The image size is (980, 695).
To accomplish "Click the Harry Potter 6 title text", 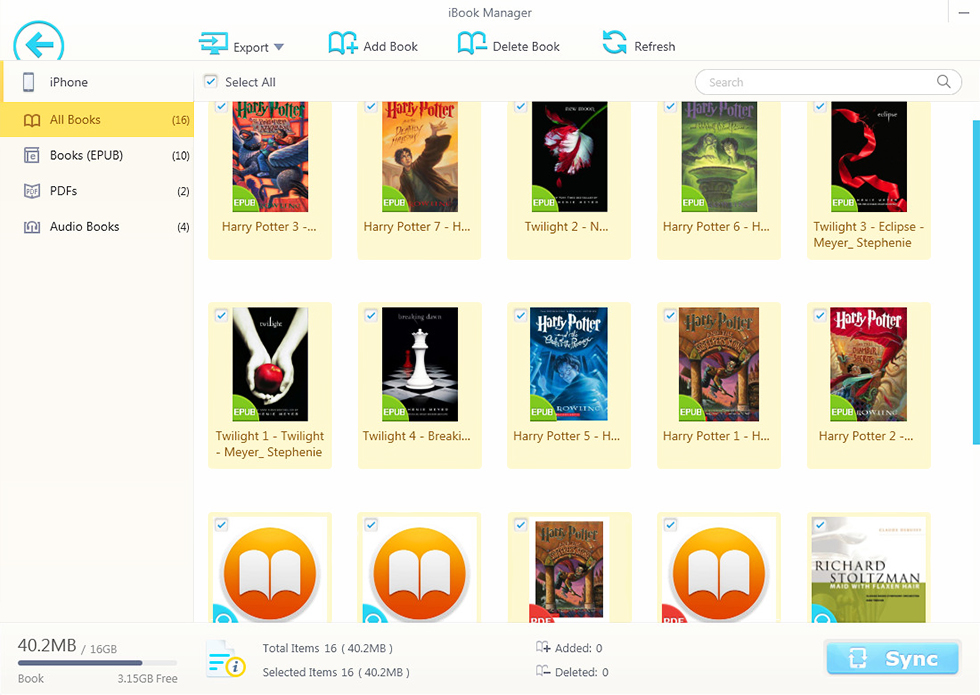I will (716, 227).
